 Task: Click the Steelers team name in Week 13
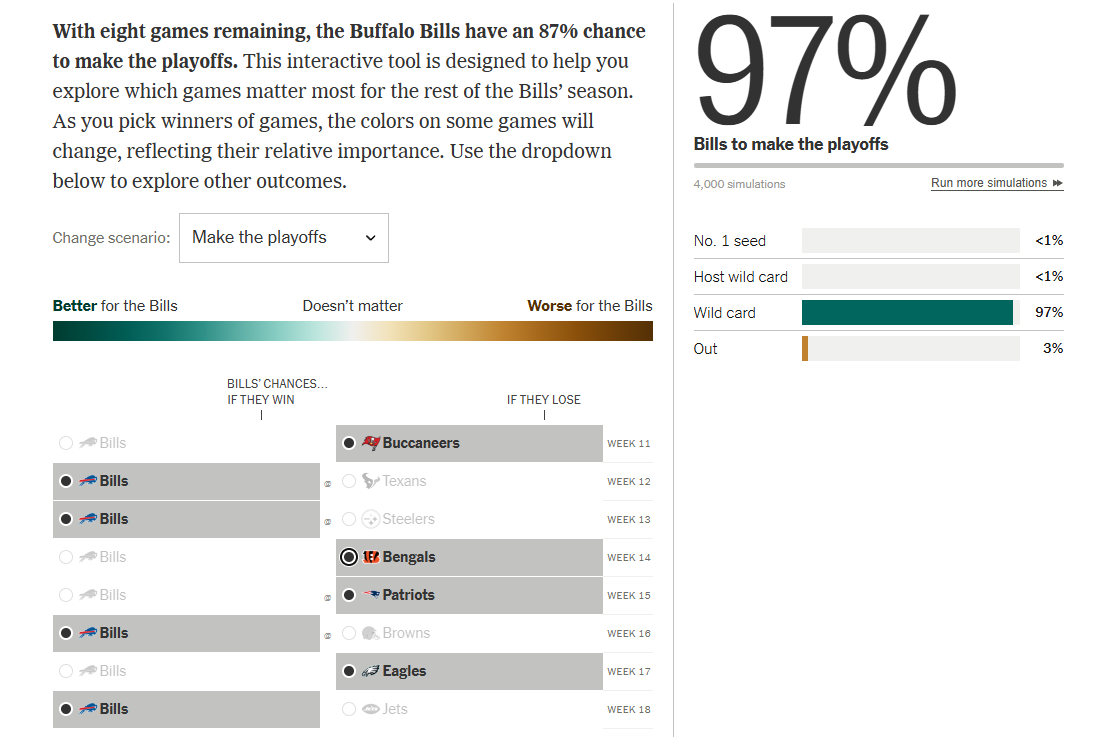point(408,519)
